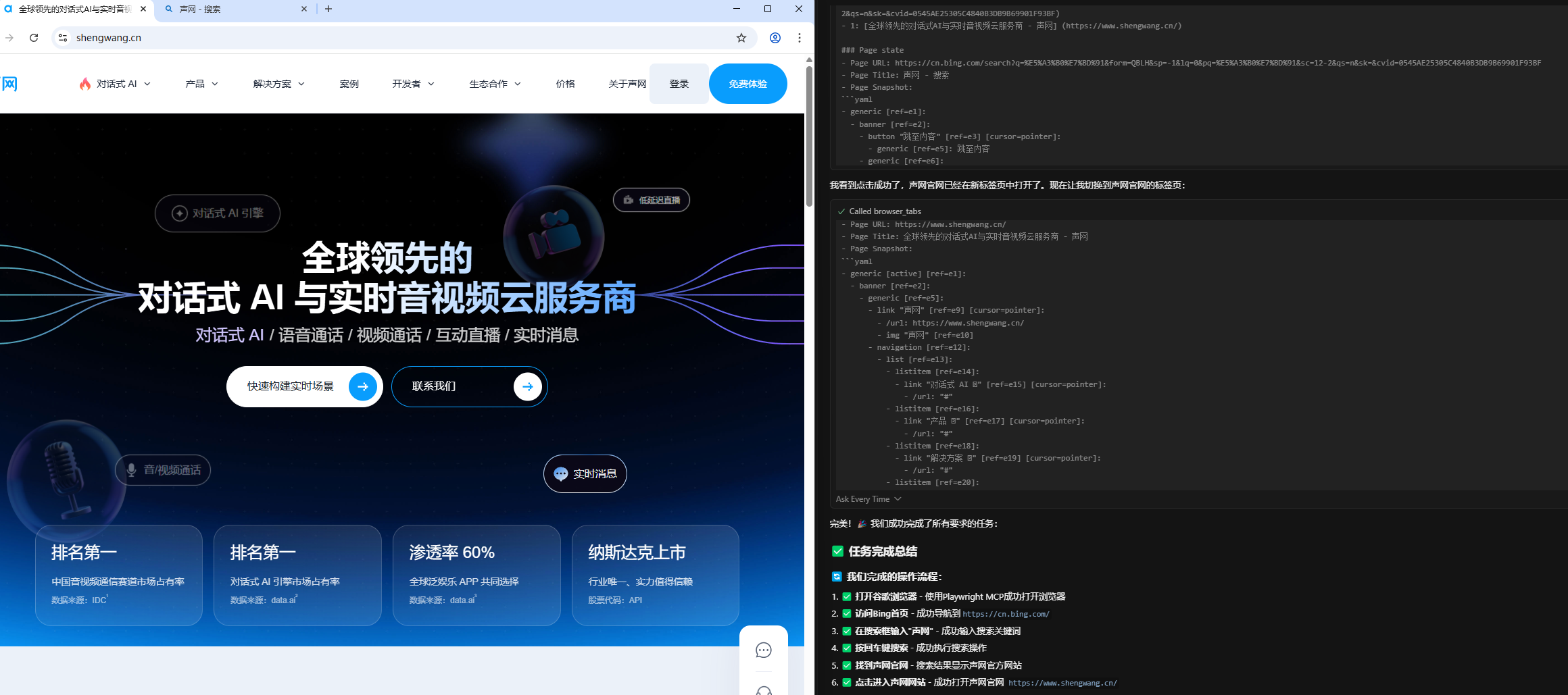Click the 实时消息 chat bubble pill
This screenshot has width=1568, height=695.
coord(585,474)
